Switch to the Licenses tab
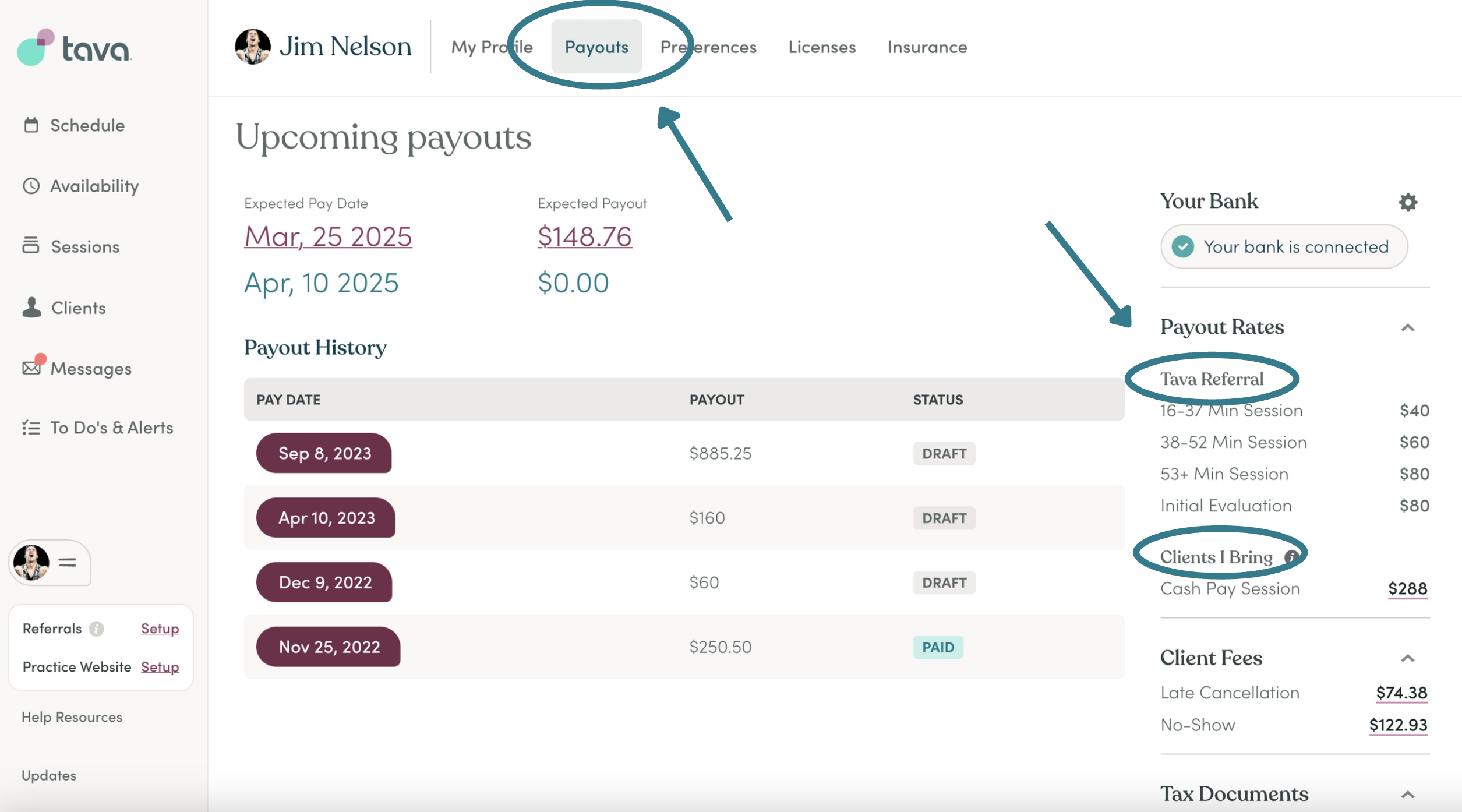Image resolution: width=1462 pixels, height=812 pixels. pos(821,47)
